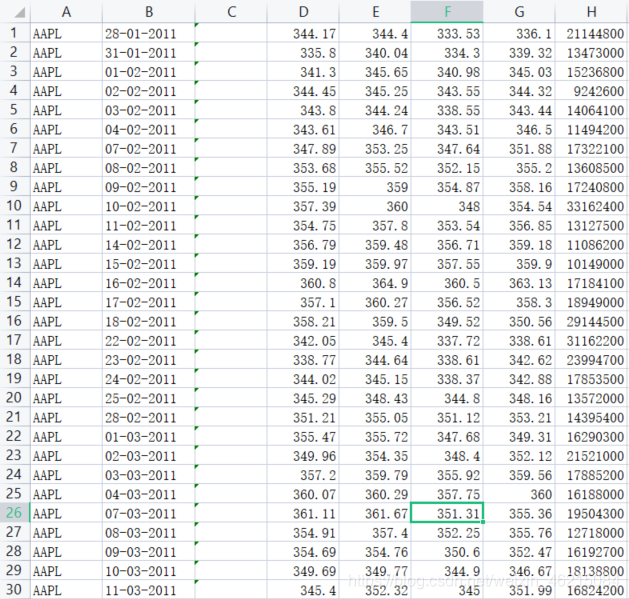Select highlighted row 26 header
This screenshot has width=629, height=599.
coord(14,512)
